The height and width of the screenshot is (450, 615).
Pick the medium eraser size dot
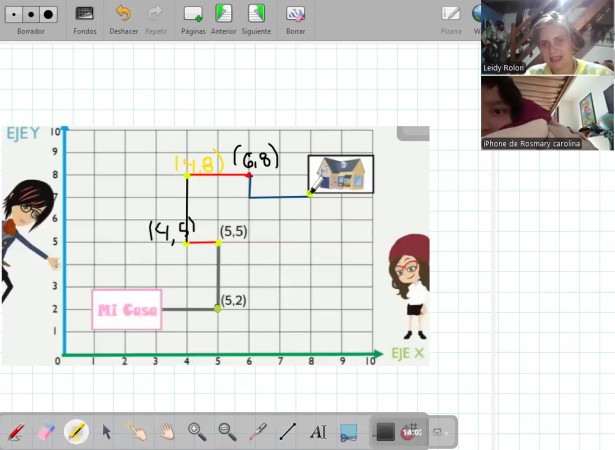pyautogui.click(x=31, y=15)
